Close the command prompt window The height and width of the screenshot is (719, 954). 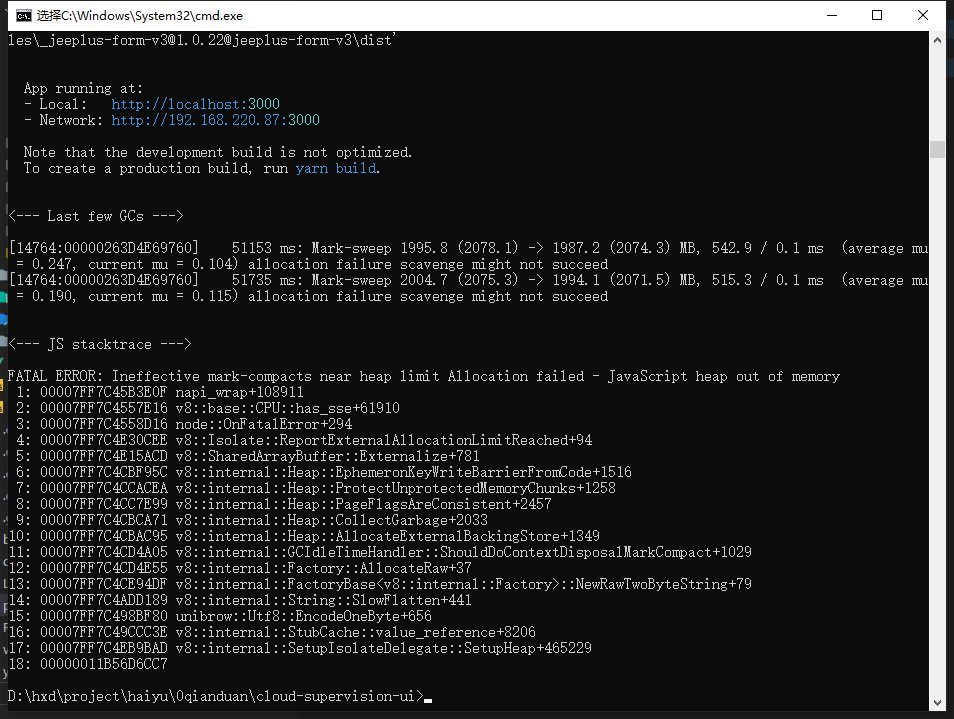(923, 15)
